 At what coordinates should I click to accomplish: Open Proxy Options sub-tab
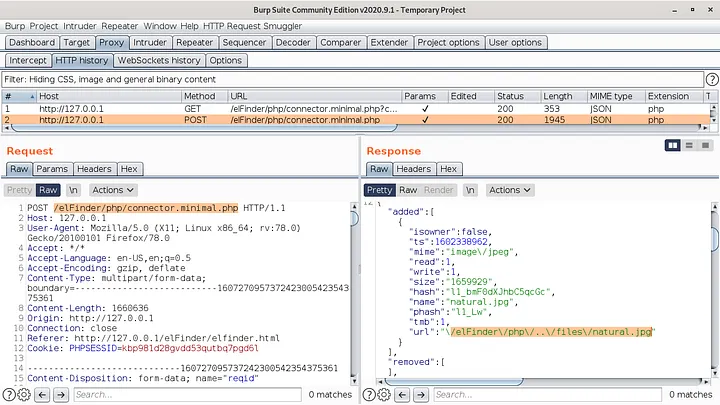click(x=225, y=61)
